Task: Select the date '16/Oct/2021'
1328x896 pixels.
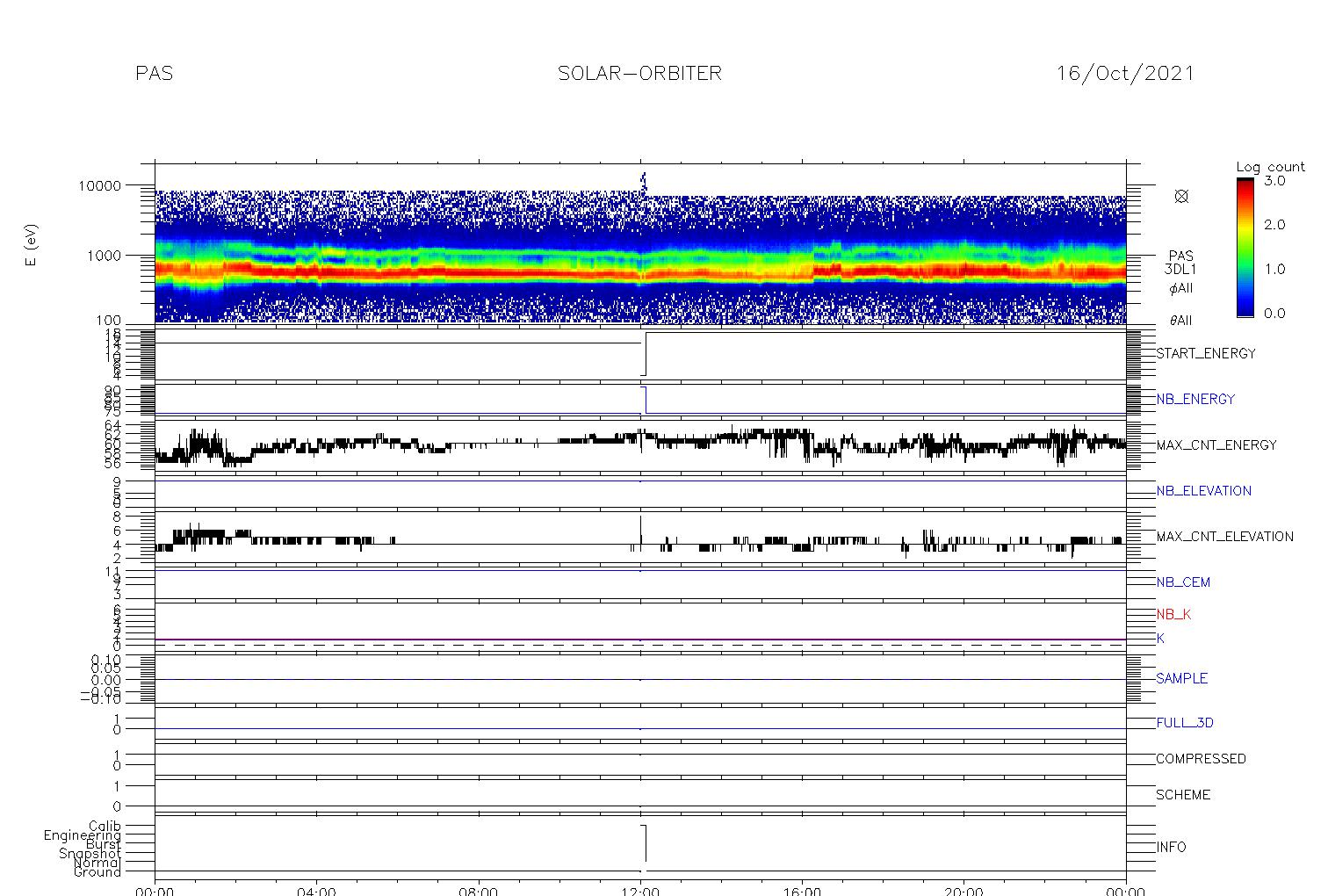Action: coord(1125,73)
